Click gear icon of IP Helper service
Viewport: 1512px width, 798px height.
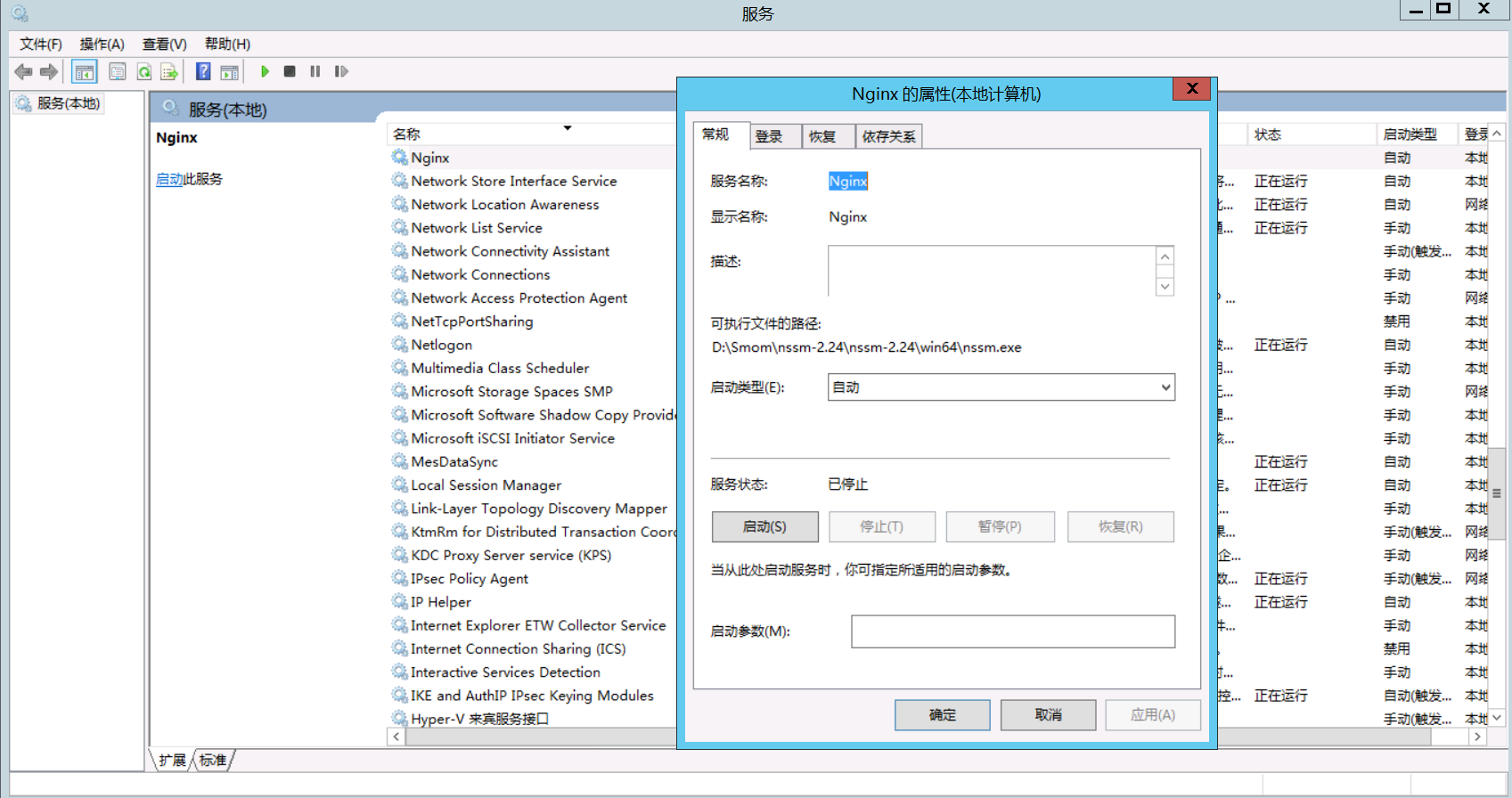400,601
